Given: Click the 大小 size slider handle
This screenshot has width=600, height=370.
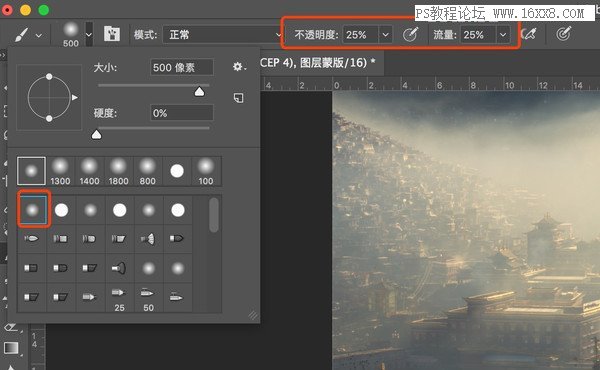Looking at the screenshot, I should pos(199,92).
